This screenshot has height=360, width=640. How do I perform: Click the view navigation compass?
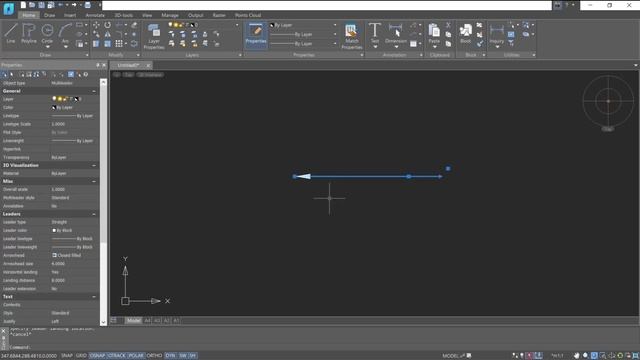click(x=608, y=101)
